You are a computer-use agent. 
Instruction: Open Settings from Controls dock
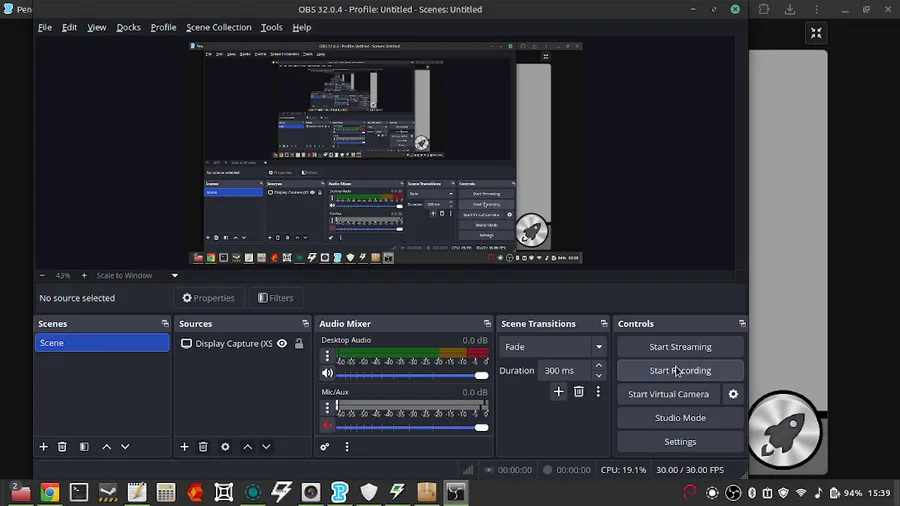pos(680,442)
